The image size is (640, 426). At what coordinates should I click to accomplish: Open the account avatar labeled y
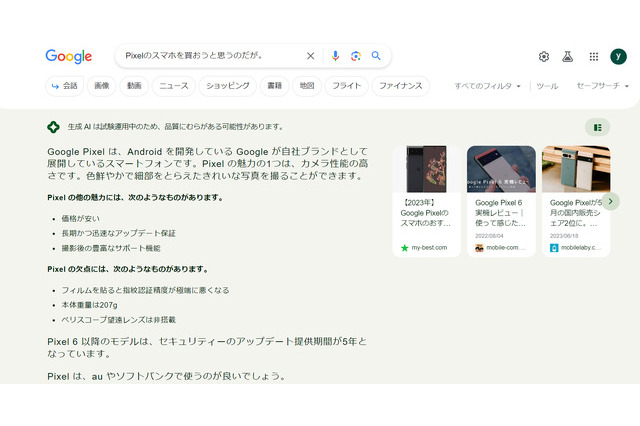pyautogui.click(x=618, y=56)
